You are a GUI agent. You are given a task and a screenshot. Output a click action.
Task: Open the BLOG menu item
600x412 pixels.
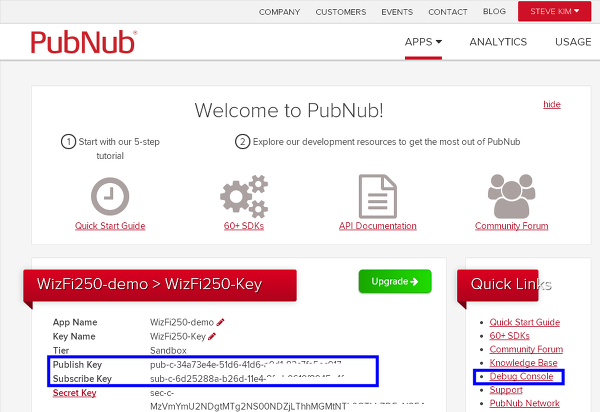click(494, 11)
